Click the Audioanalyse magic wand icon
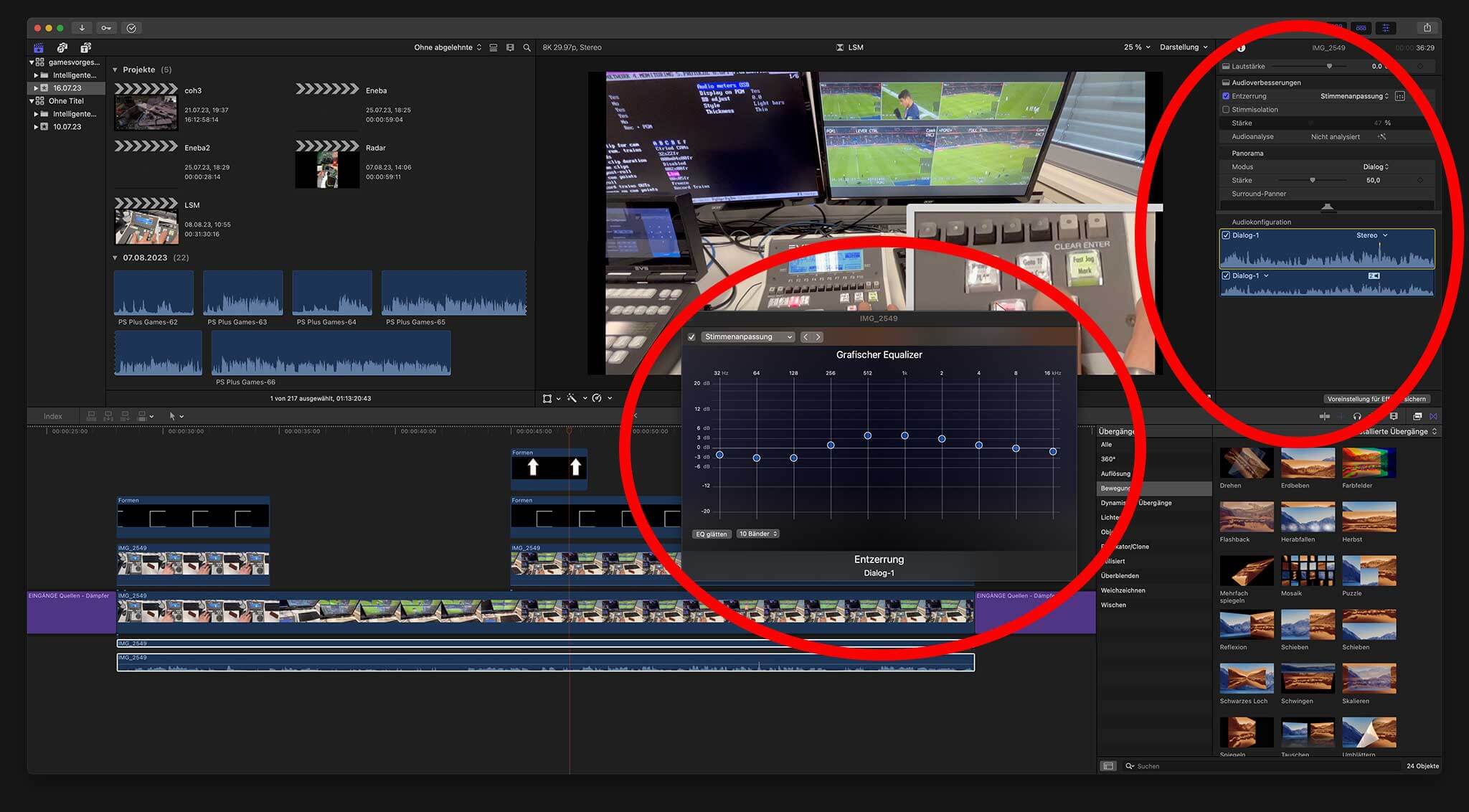 (1381, 136)
